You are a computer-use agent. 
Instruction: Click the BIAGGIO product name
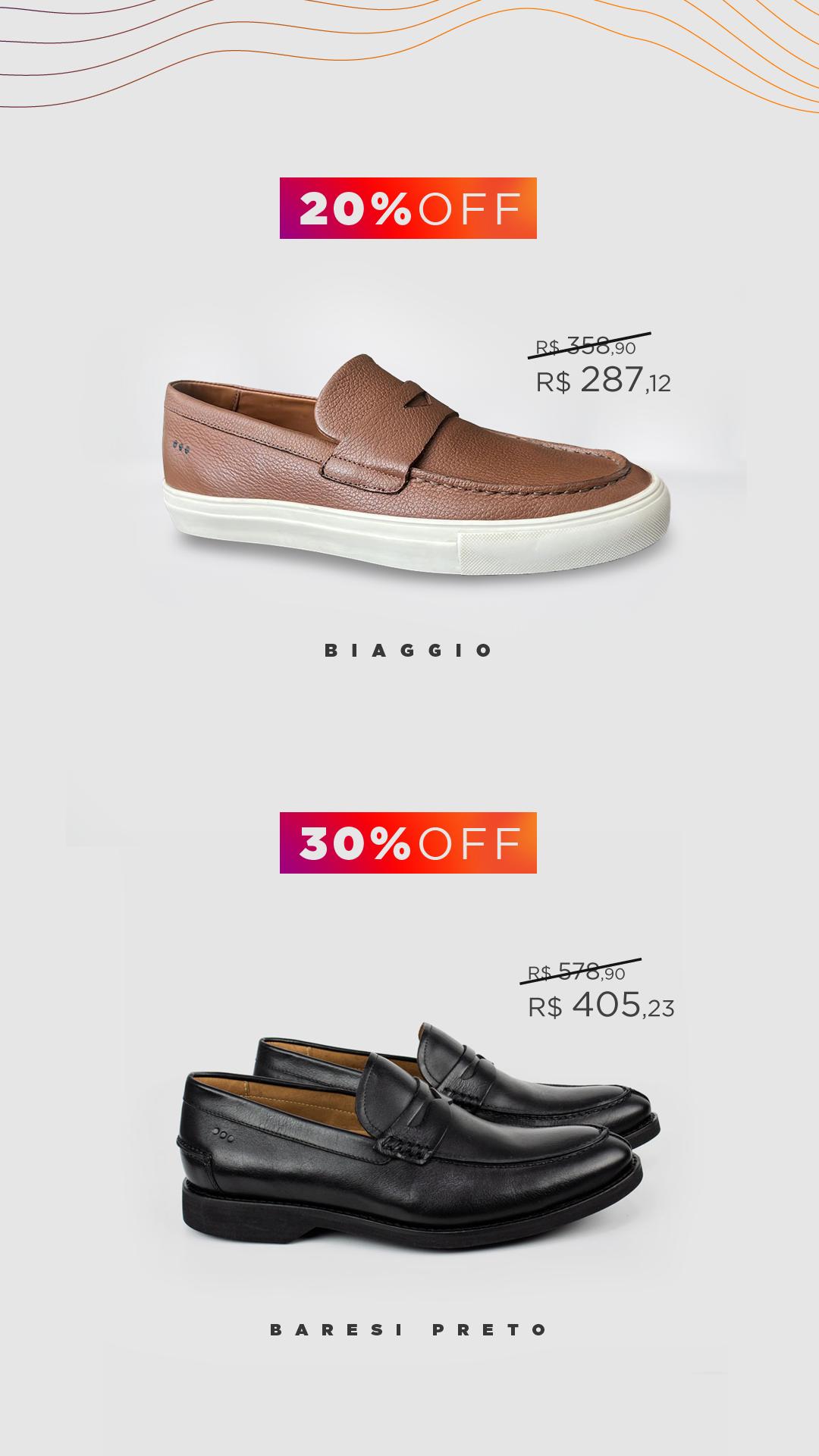pyautogui.click(x=409, y=650)
